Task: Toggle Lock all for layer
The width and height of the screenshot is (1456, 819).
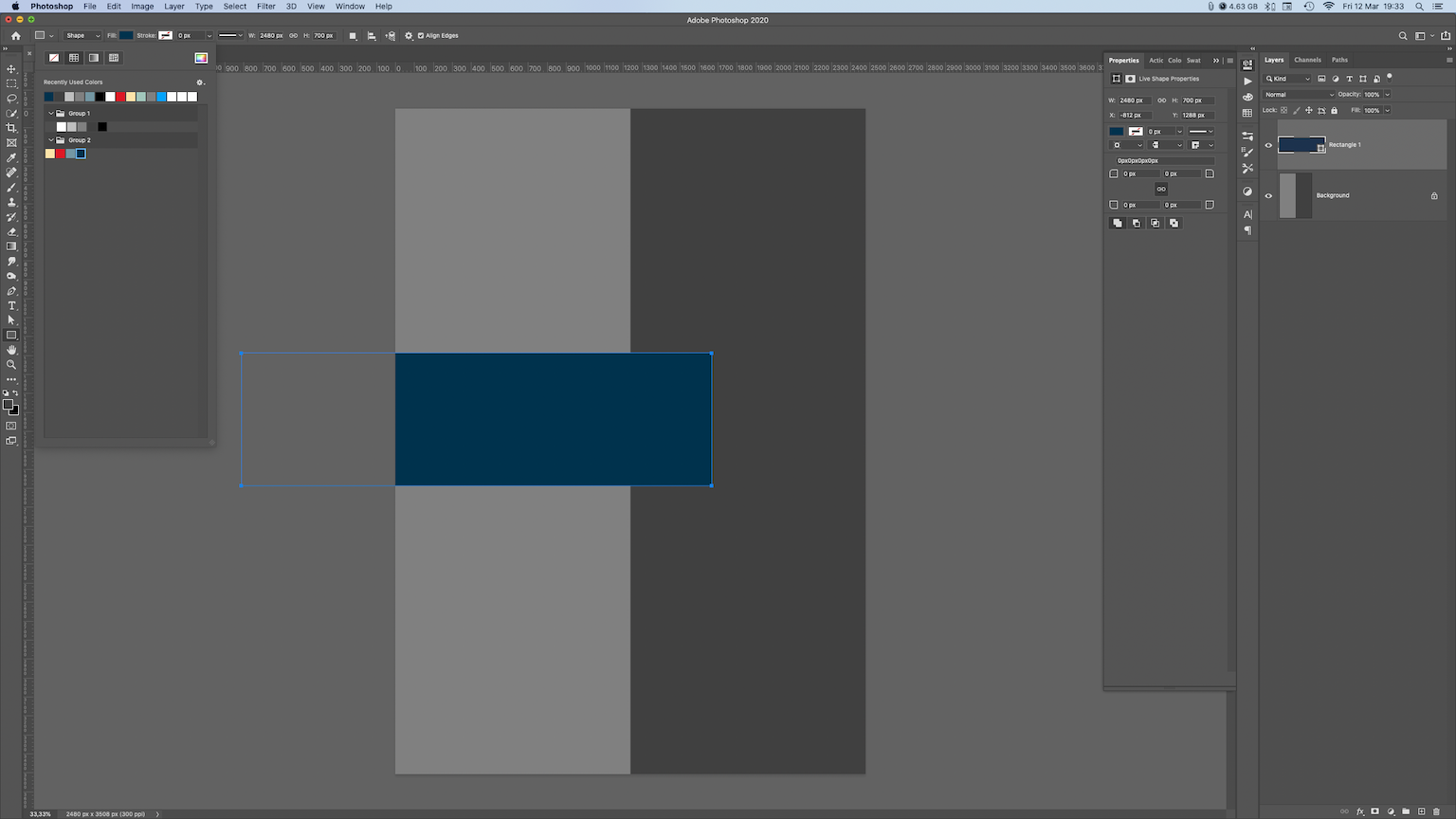Action: coord(1335,111)
